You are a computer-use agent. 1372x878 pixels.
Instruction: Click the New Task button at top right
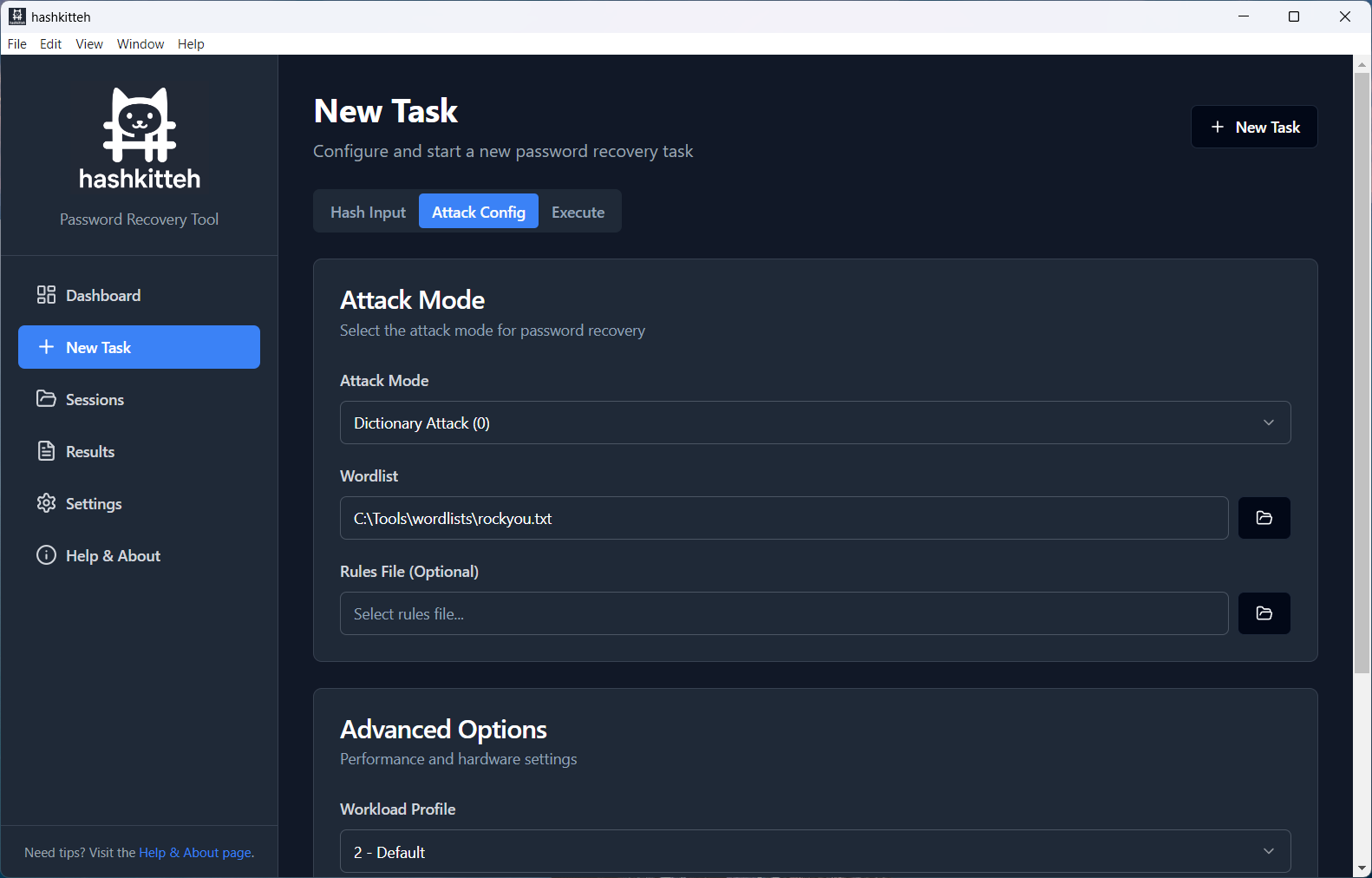point(1254,127)
